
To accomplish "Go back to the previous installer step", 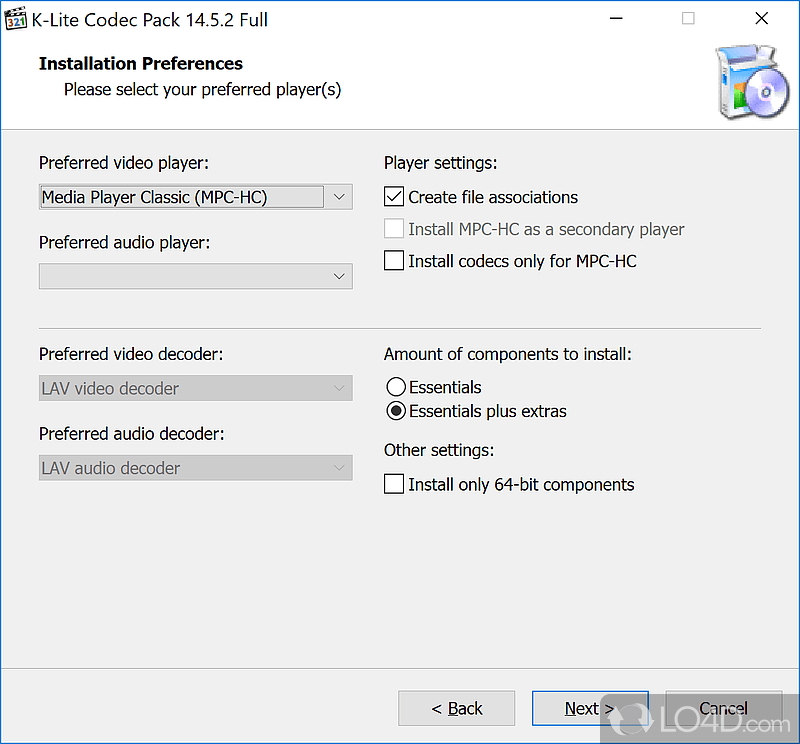I will [x=456, y=708].
